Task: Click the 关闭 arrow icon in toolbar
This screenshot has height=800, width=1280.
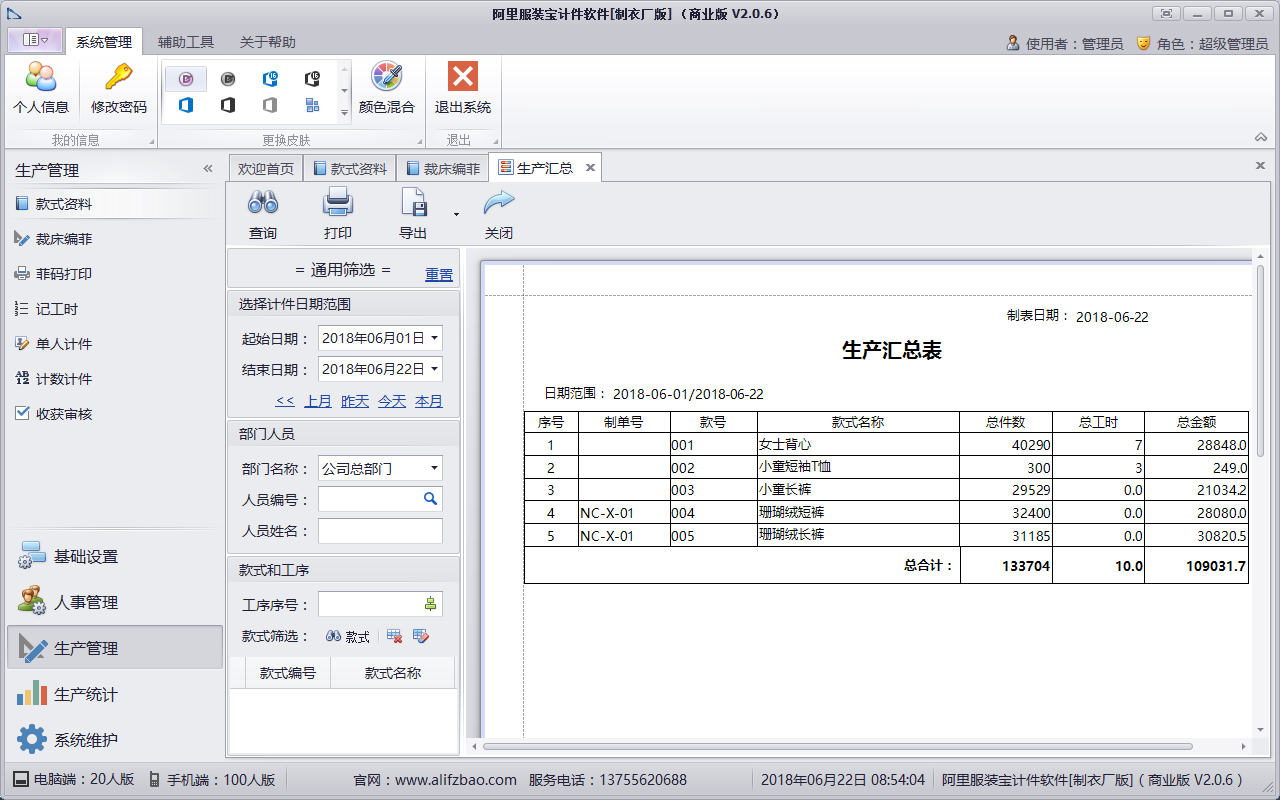Action: tap(498, 204)
